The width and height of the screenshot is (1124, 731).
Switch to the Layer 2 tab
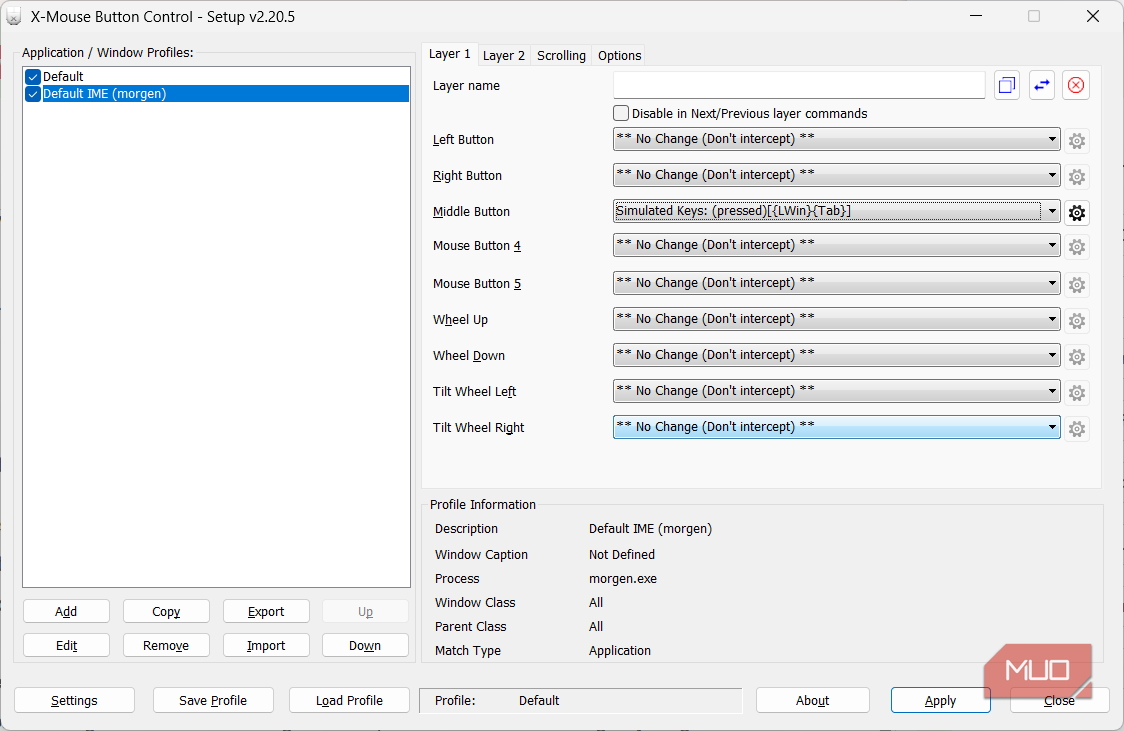click(x=504, y=56)
